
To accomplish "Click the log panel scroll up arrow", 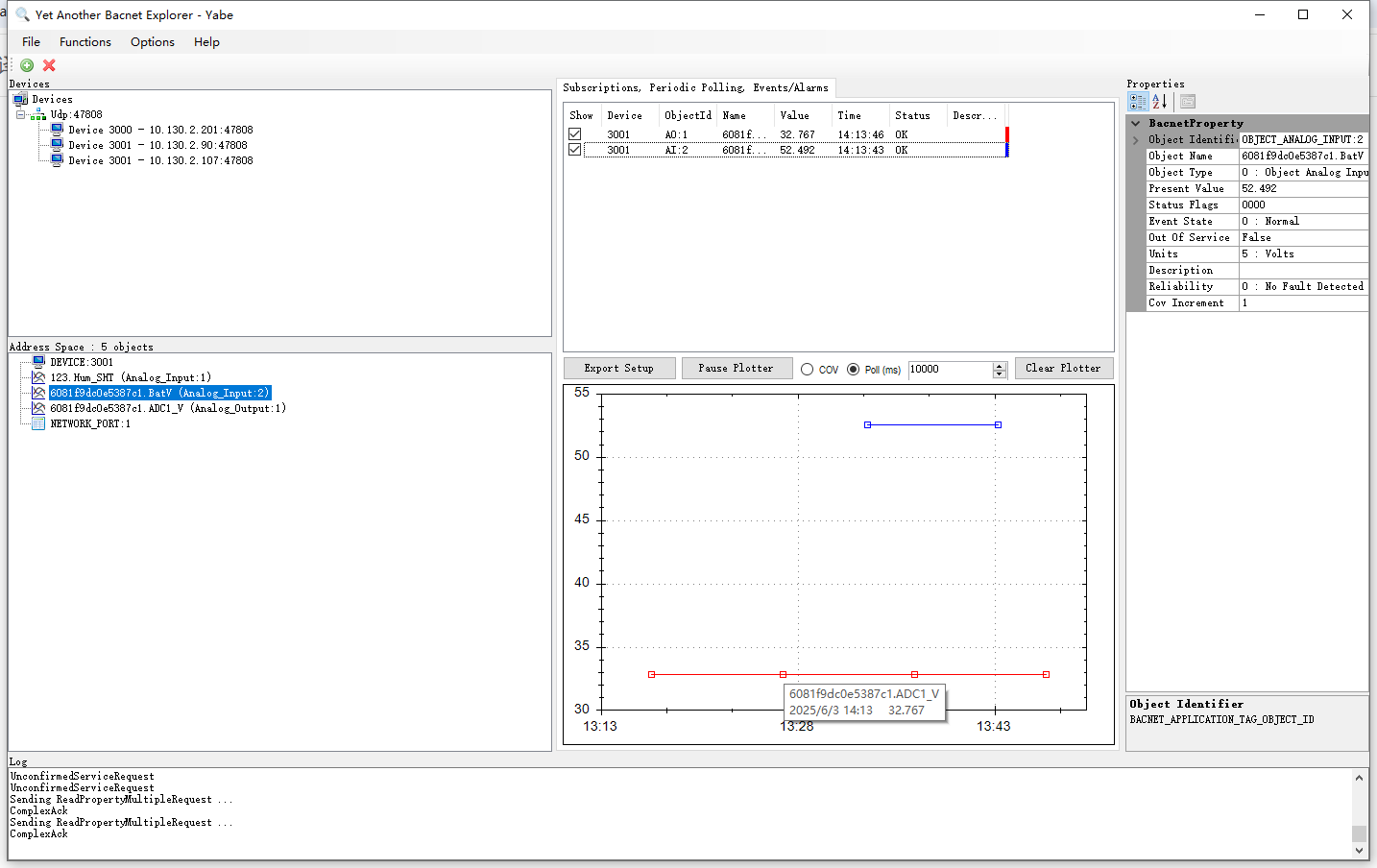I will (1359, 778).
